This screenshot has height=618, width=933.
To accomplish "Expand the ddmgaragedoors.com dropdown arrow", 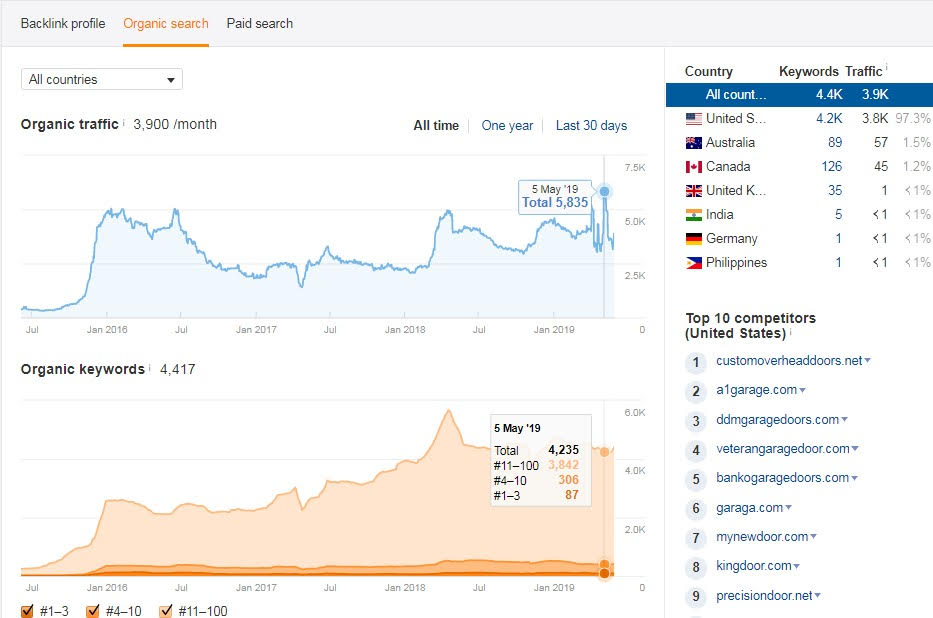I will pos(844,419).
